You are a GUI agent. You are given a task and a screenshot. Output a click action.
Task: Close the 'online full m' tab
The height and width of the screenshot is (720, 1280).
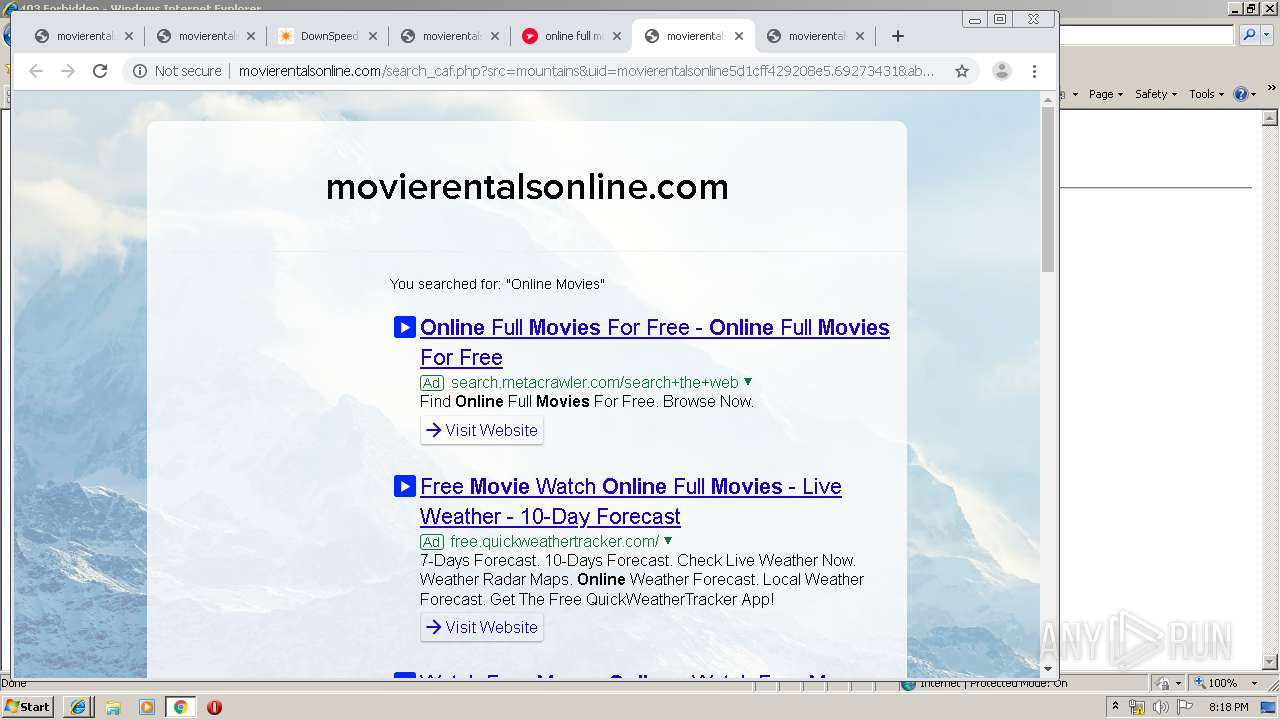[x=617, y=36]
